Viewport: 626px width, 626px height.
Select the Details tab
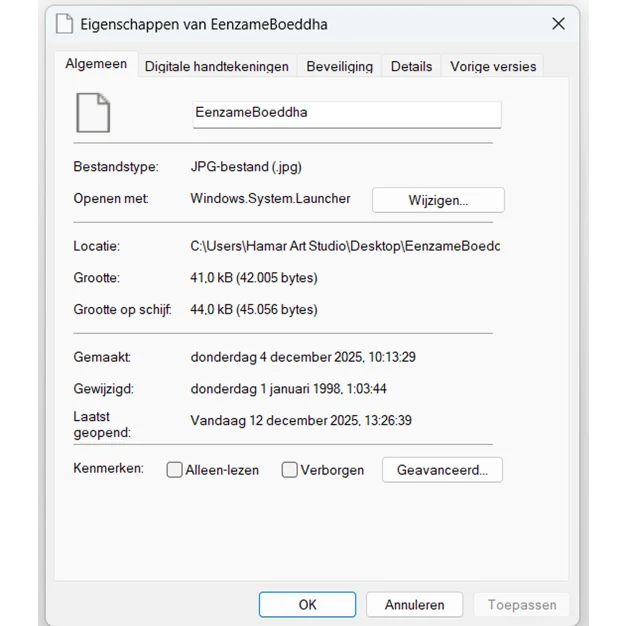tap(411, 66)
